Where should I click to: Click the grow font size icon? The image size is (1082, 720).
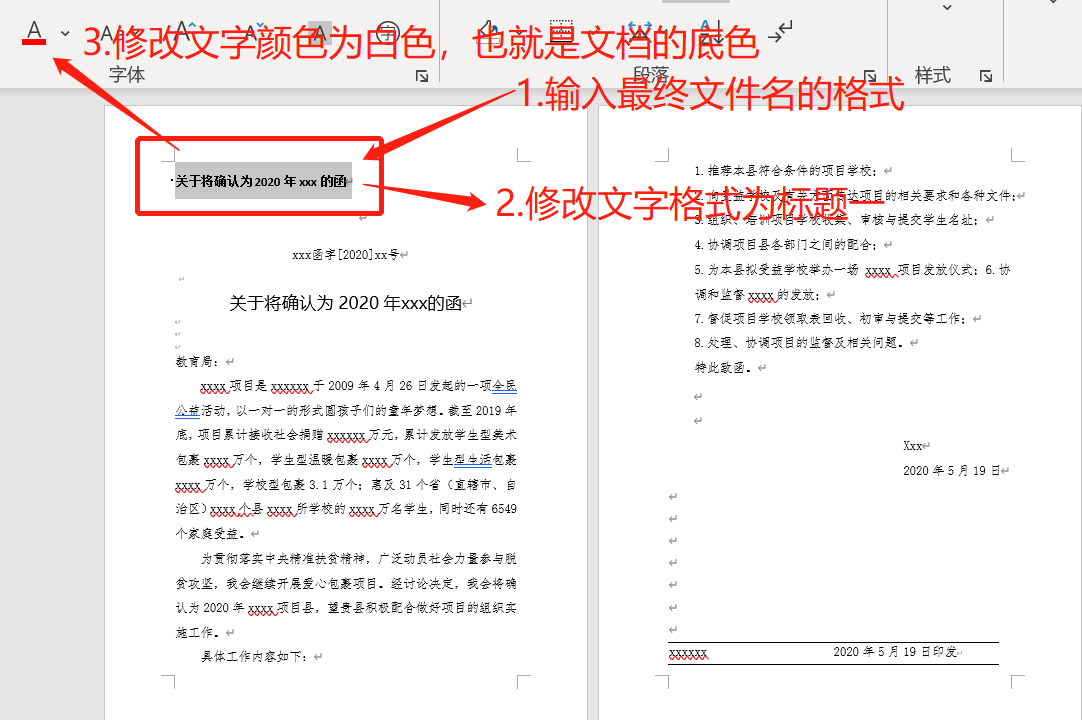(185, 31)
